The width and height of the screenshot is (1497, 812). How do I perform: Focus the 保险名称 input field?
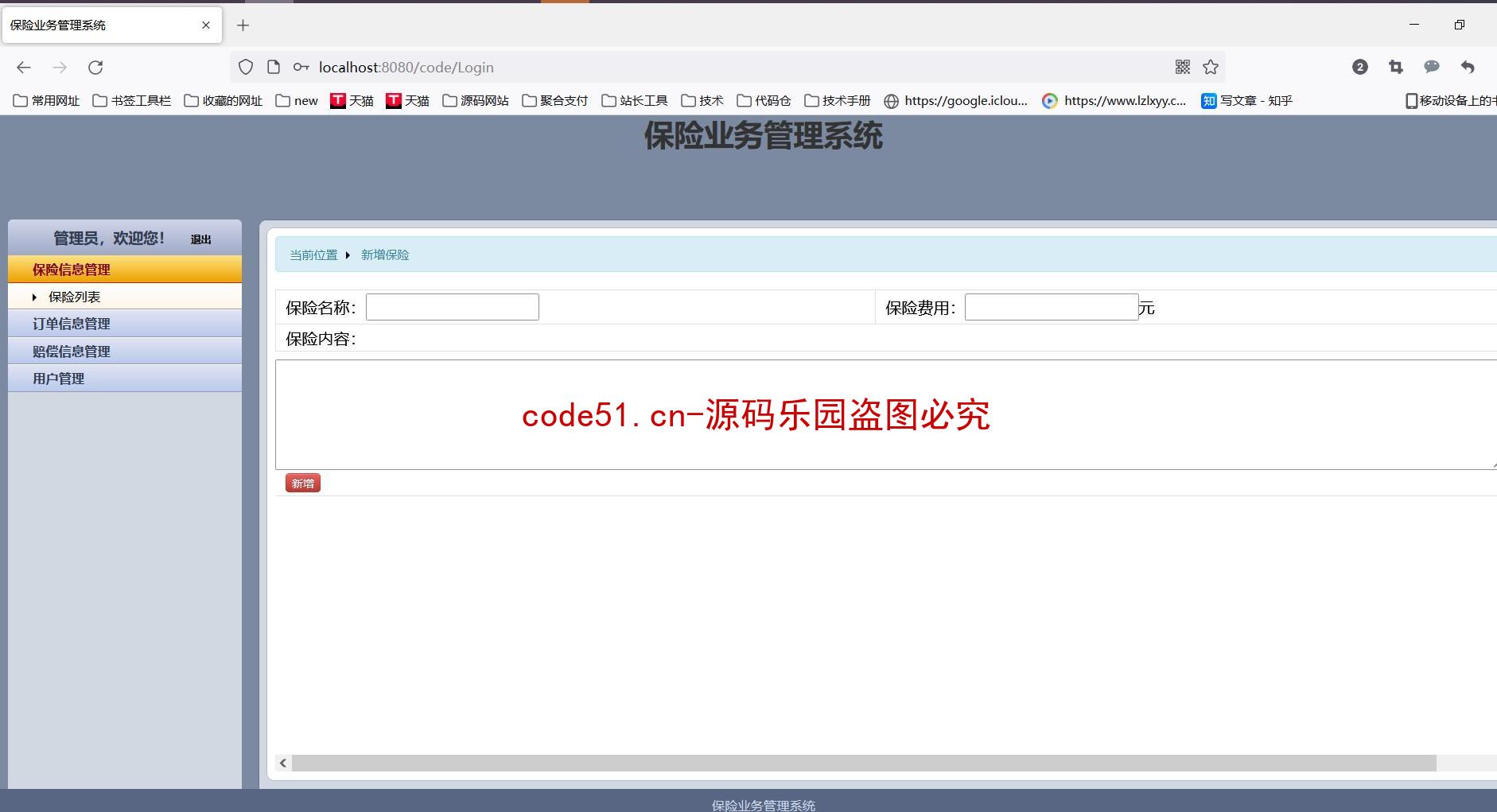453,307
